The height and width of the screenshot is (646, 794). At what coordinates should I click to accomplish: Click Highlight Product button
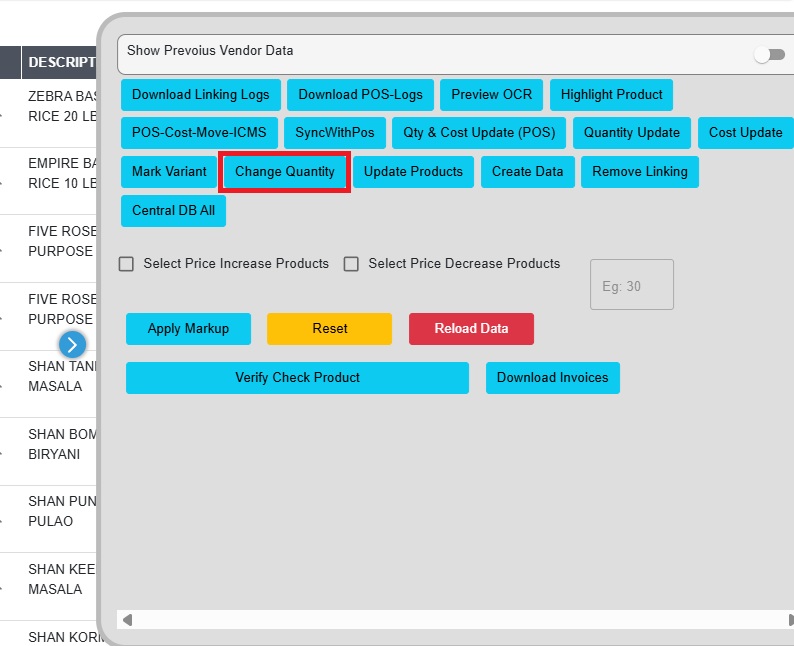[611, 95]
